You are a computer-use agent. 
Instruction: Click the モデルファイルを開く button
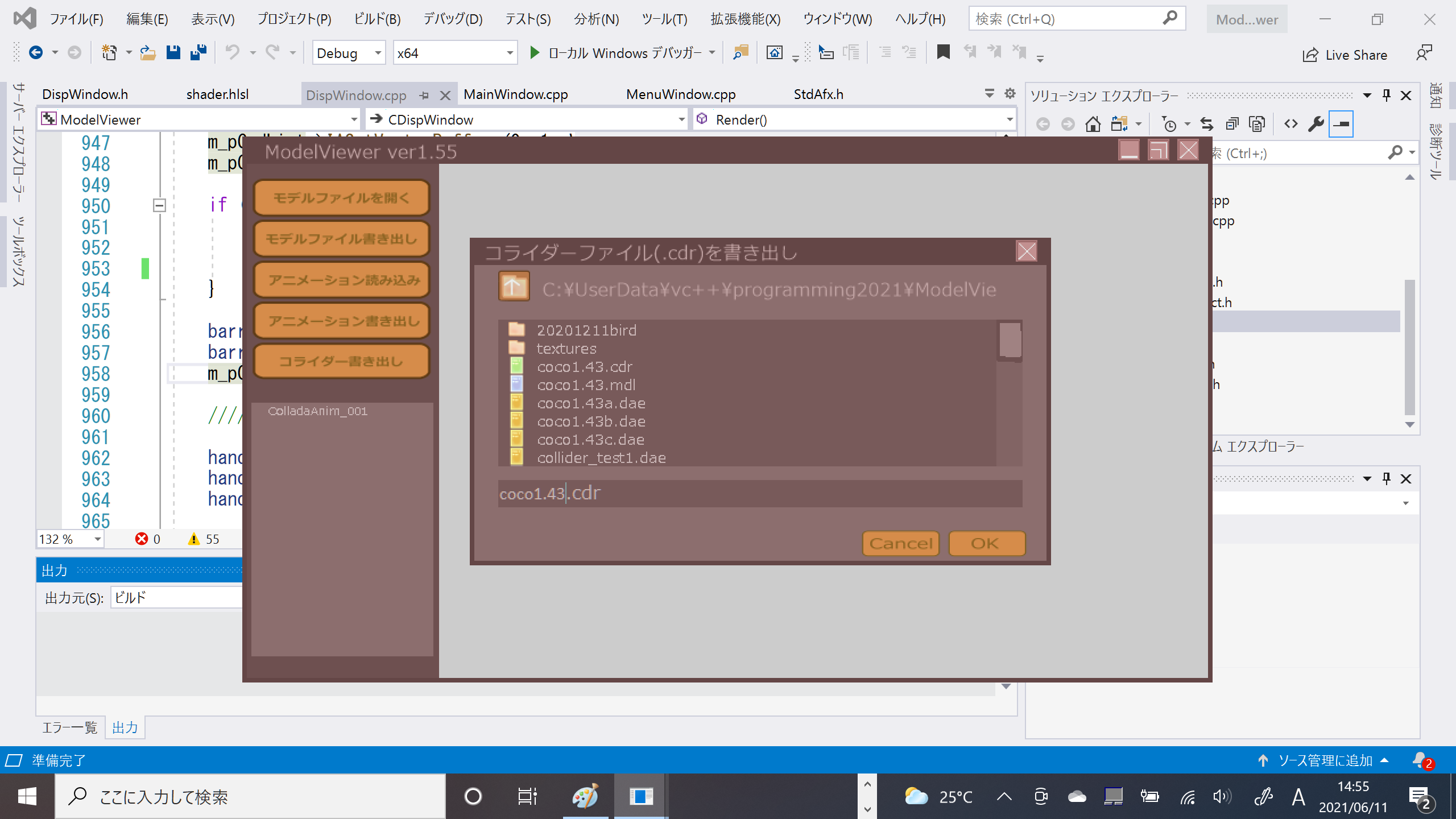point(341,198)
